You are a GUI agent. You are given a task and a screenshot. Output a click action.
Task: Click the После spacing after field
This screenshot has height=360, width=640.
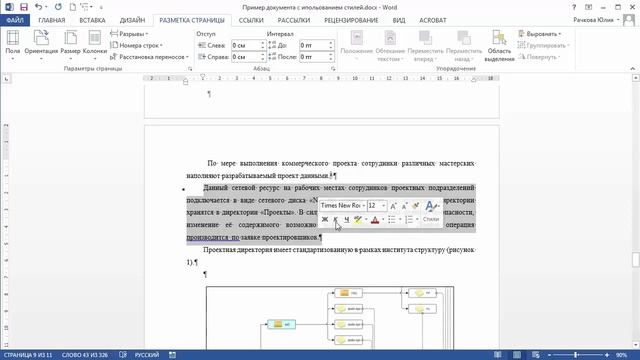click(x=314, y=57)
